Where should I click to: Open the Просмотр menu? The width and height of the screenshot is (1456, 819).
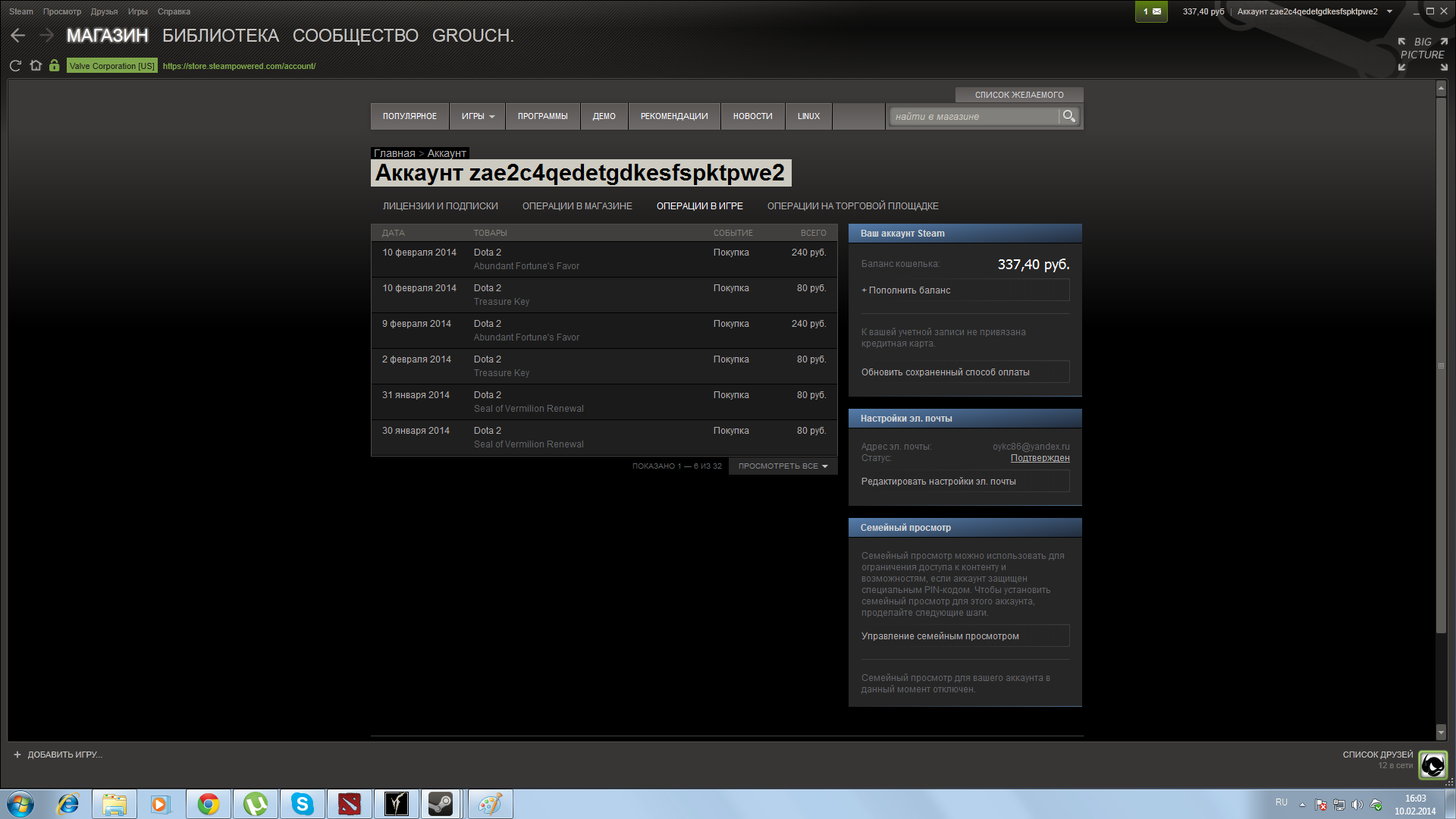(62, 11)
